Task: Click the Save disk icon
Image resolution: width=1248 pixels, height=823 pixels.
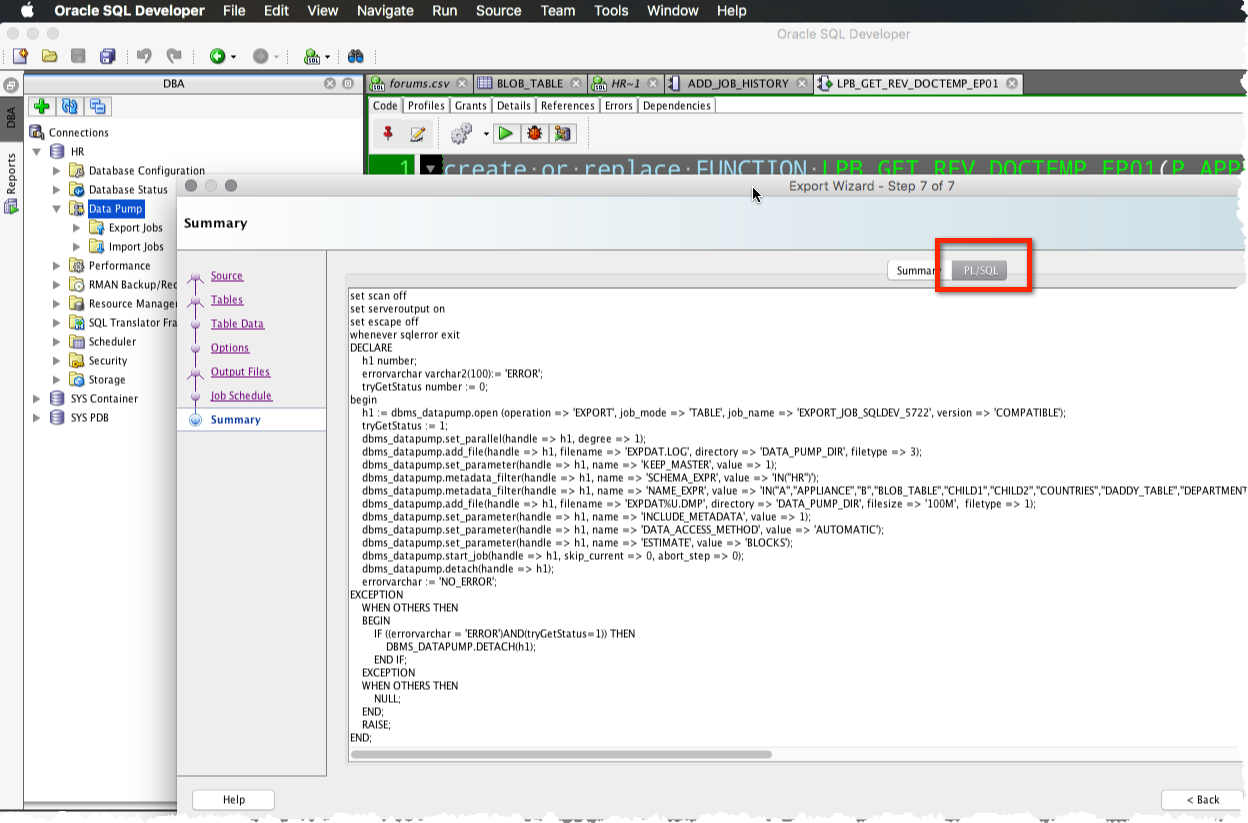Action: coord(78,57)
